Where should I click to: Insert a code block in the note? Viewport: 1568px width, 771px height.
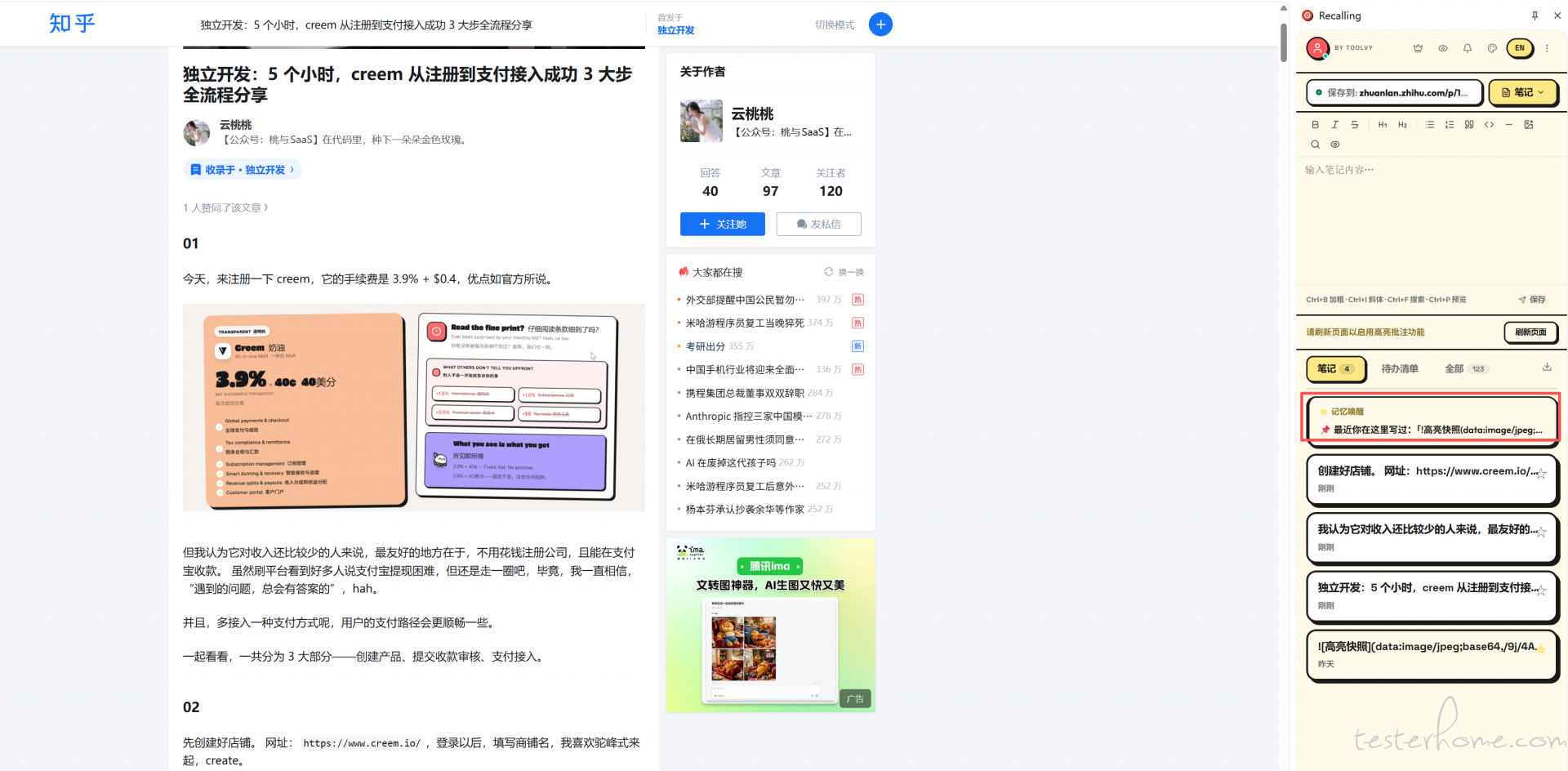[x=1489, y=125]
